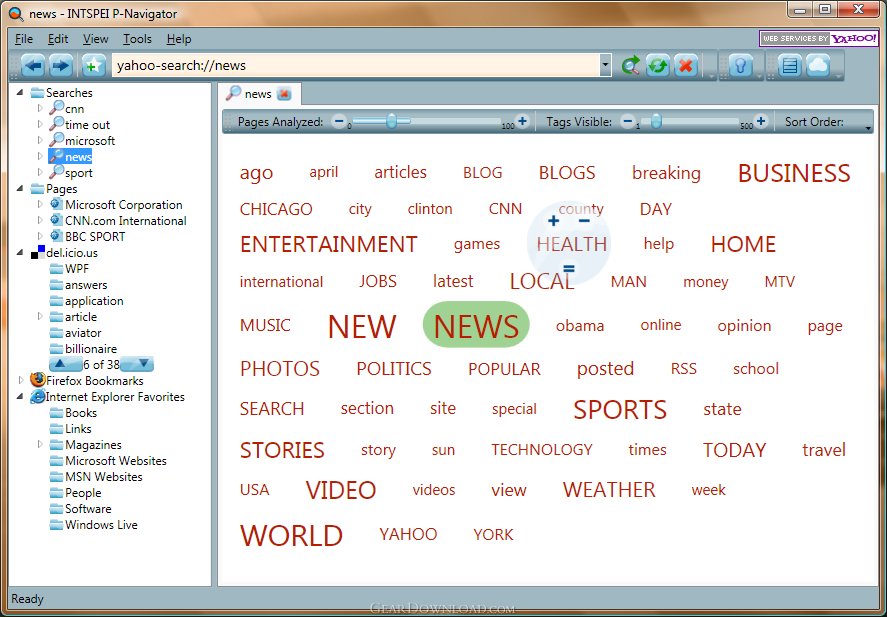Image resolution: width=887 pixels, height=617 pixels.
Task: Open the Help menu
Action: pyautogui.click(x=179, y=39)
